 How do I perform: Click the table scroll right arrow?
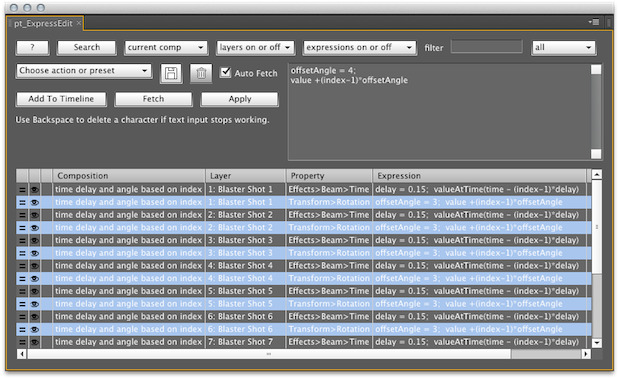coord(586,354)
